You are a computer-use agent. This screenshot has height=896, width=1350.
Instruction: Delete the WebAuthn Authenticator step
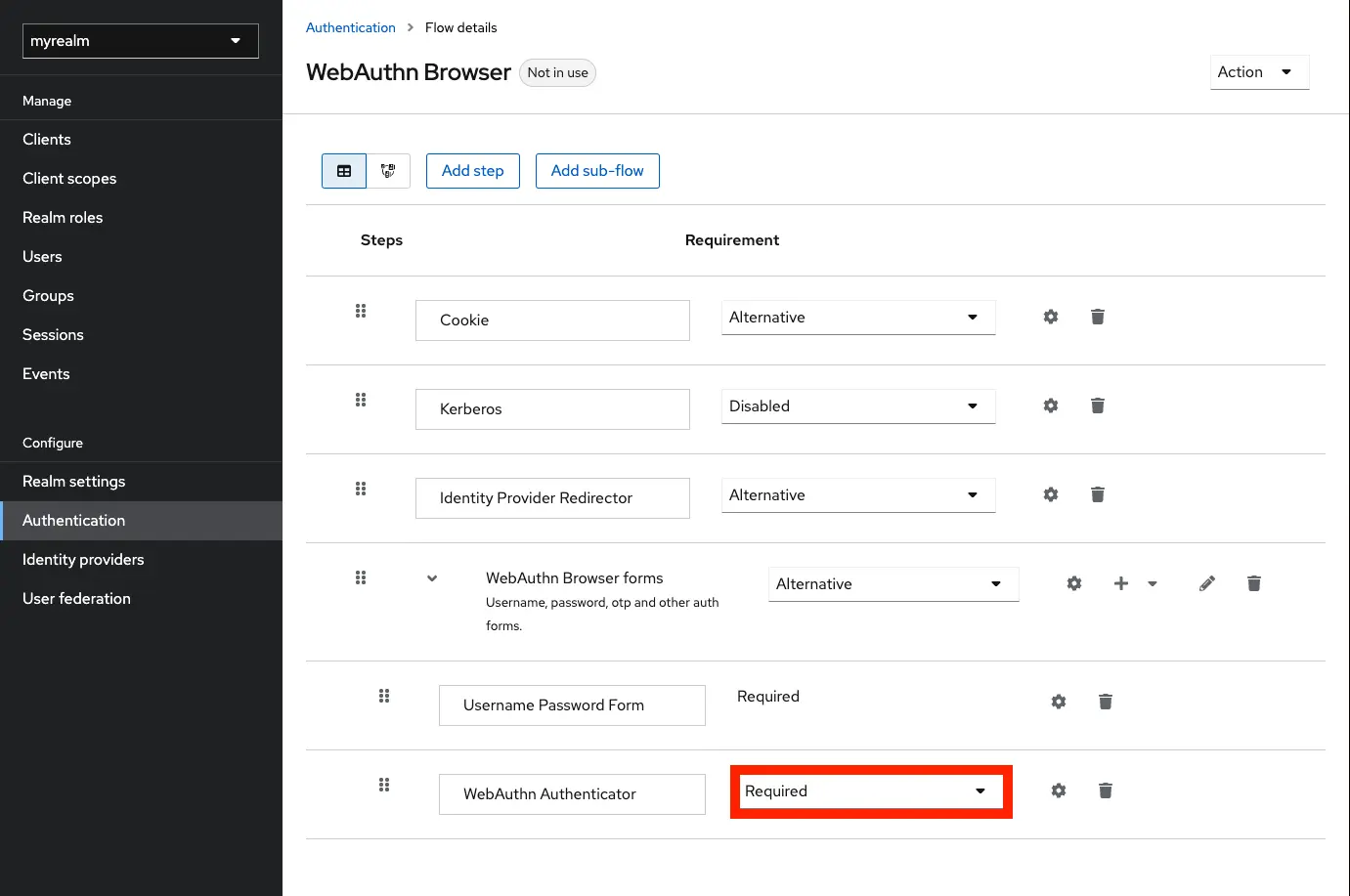point(1105,790)
